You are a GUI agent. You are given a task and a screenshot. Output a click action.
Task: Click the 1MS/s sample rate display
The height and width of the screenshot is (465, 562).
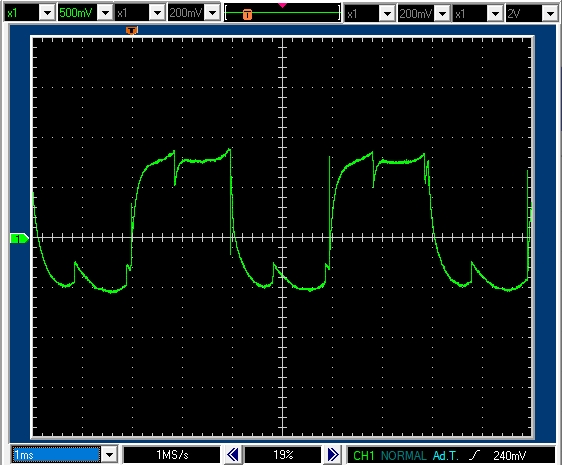tap(172, 455)
